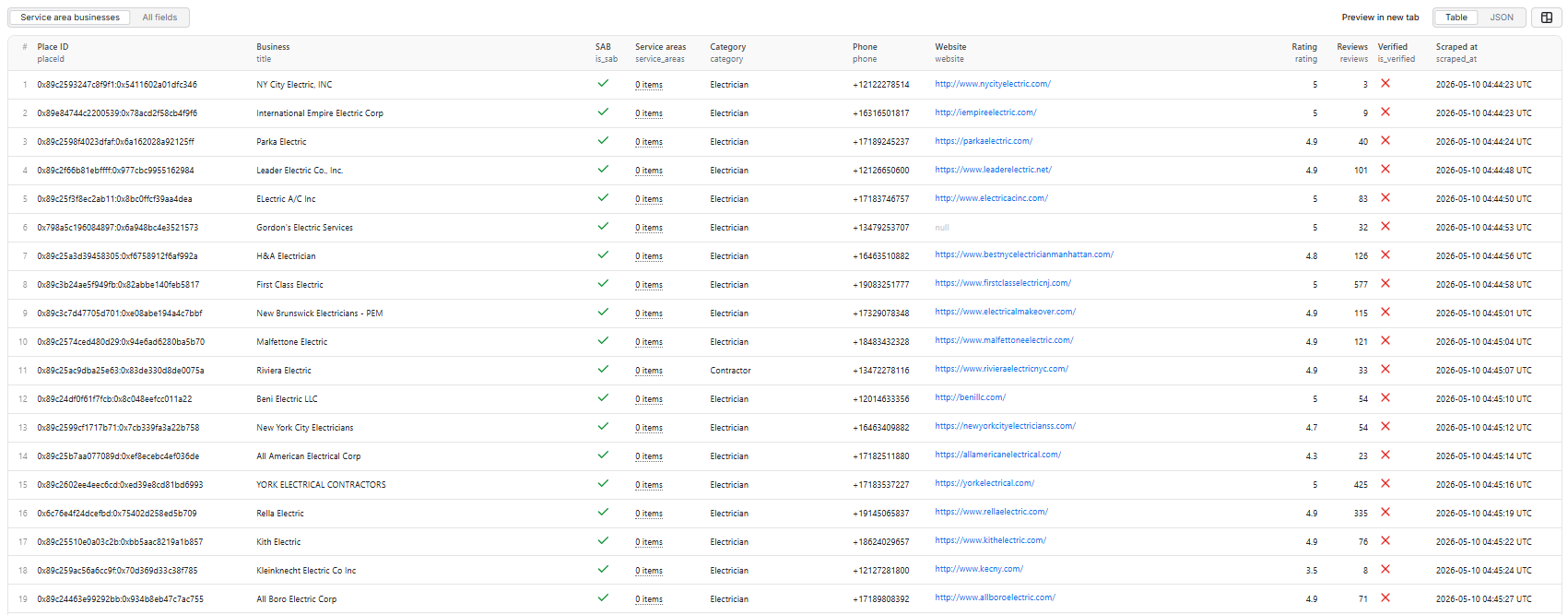
Task: Click red X verified icon for NY City Electric
Action: click(1385, 83)
